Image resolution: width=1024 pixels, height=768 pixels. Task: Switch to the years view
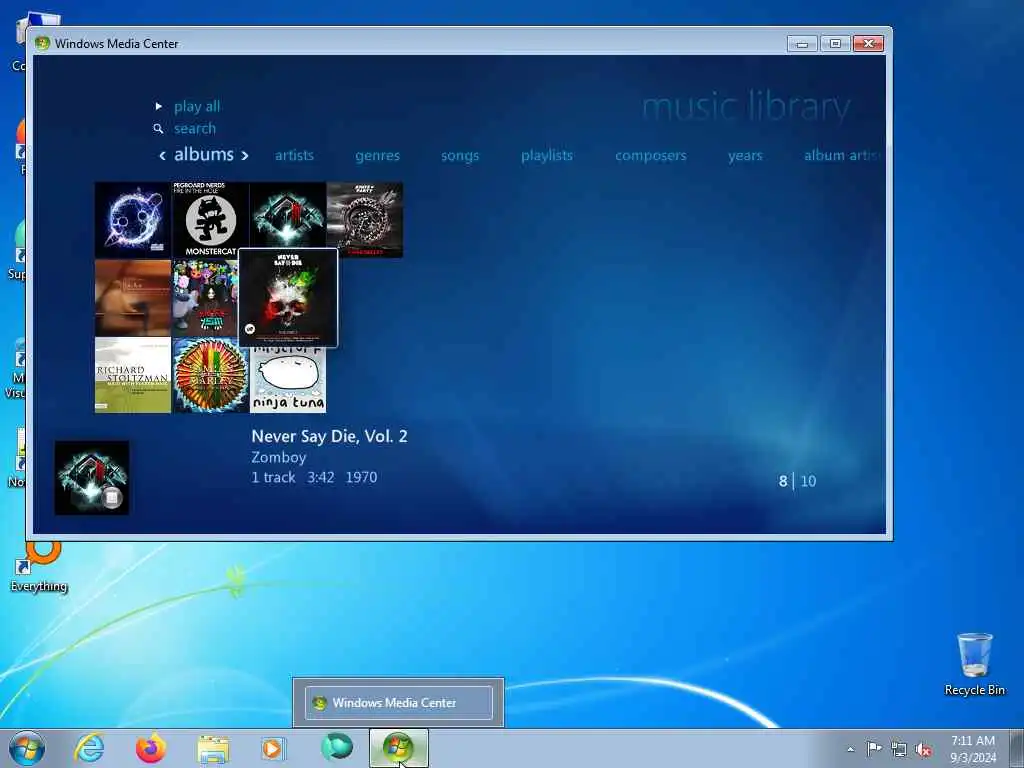pos(745,155)
